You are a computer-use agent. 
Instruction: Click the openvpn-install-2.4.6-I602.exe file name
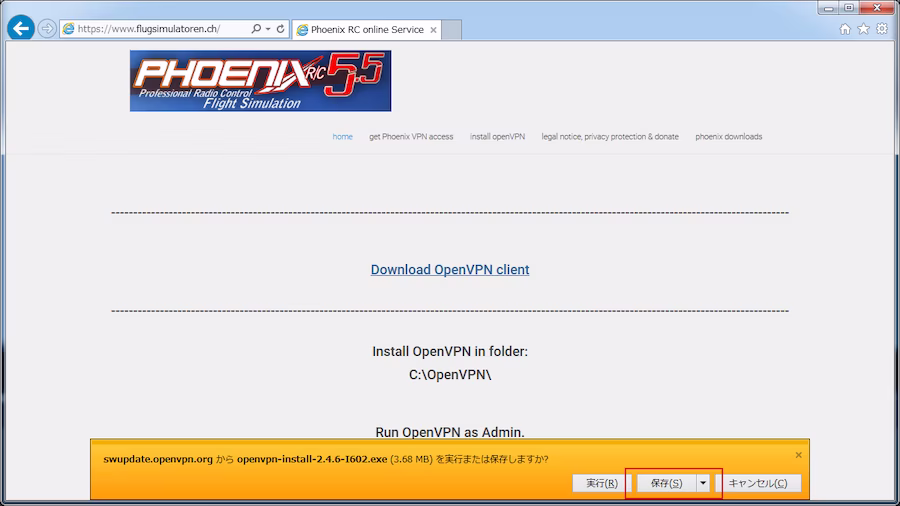click(x=312, y=459)
